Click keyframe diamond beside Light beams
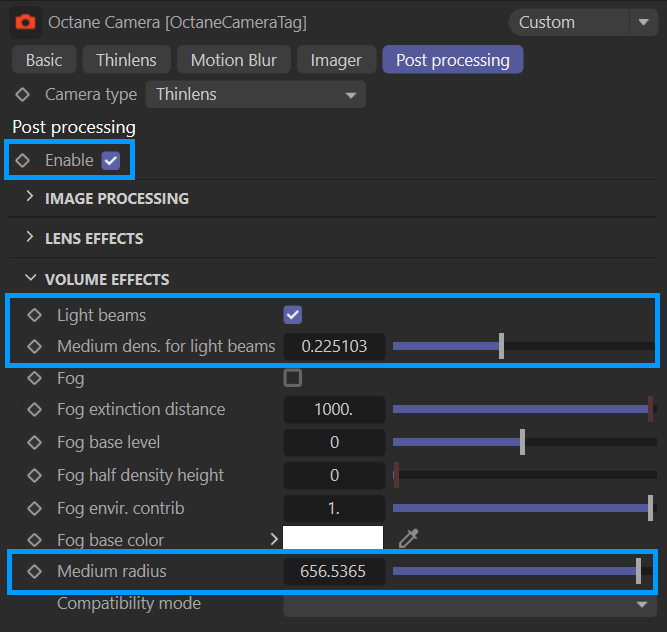Screen dimensions: 667x632 35,315
